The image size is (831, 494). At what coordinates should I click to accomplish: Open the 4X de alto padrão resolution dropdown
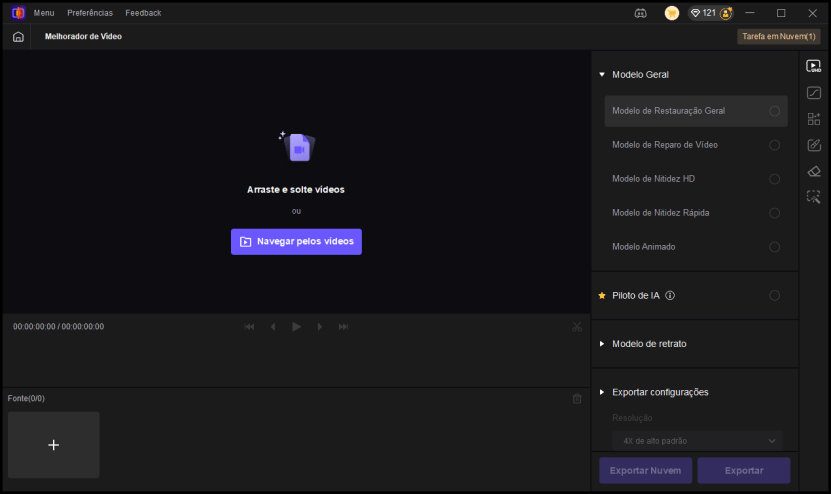pyautogui.click(x=697, y=440)
